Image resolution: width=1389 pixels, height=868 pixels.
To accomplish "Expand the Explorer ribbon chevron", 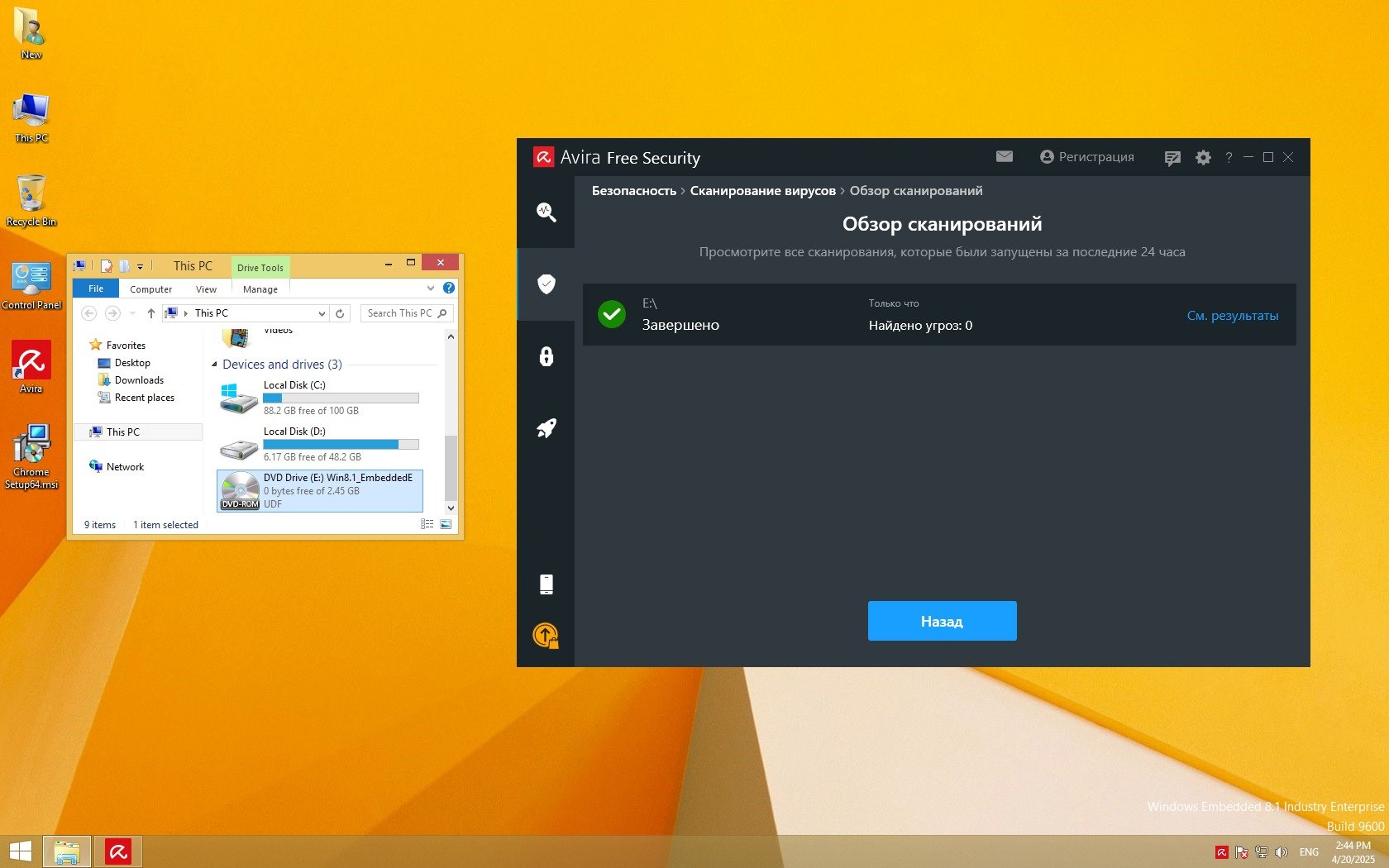I will point(430,289).
